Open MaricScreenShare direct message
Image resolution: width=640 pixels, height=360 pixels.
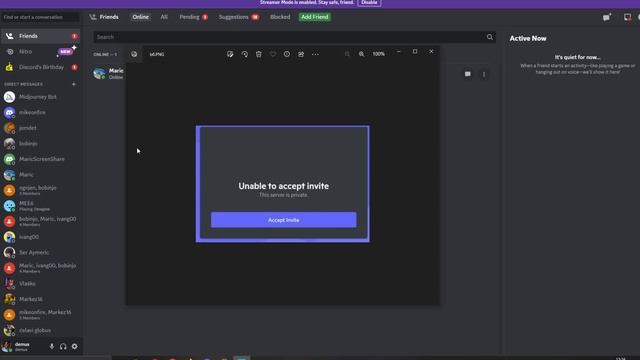[40, 159]
